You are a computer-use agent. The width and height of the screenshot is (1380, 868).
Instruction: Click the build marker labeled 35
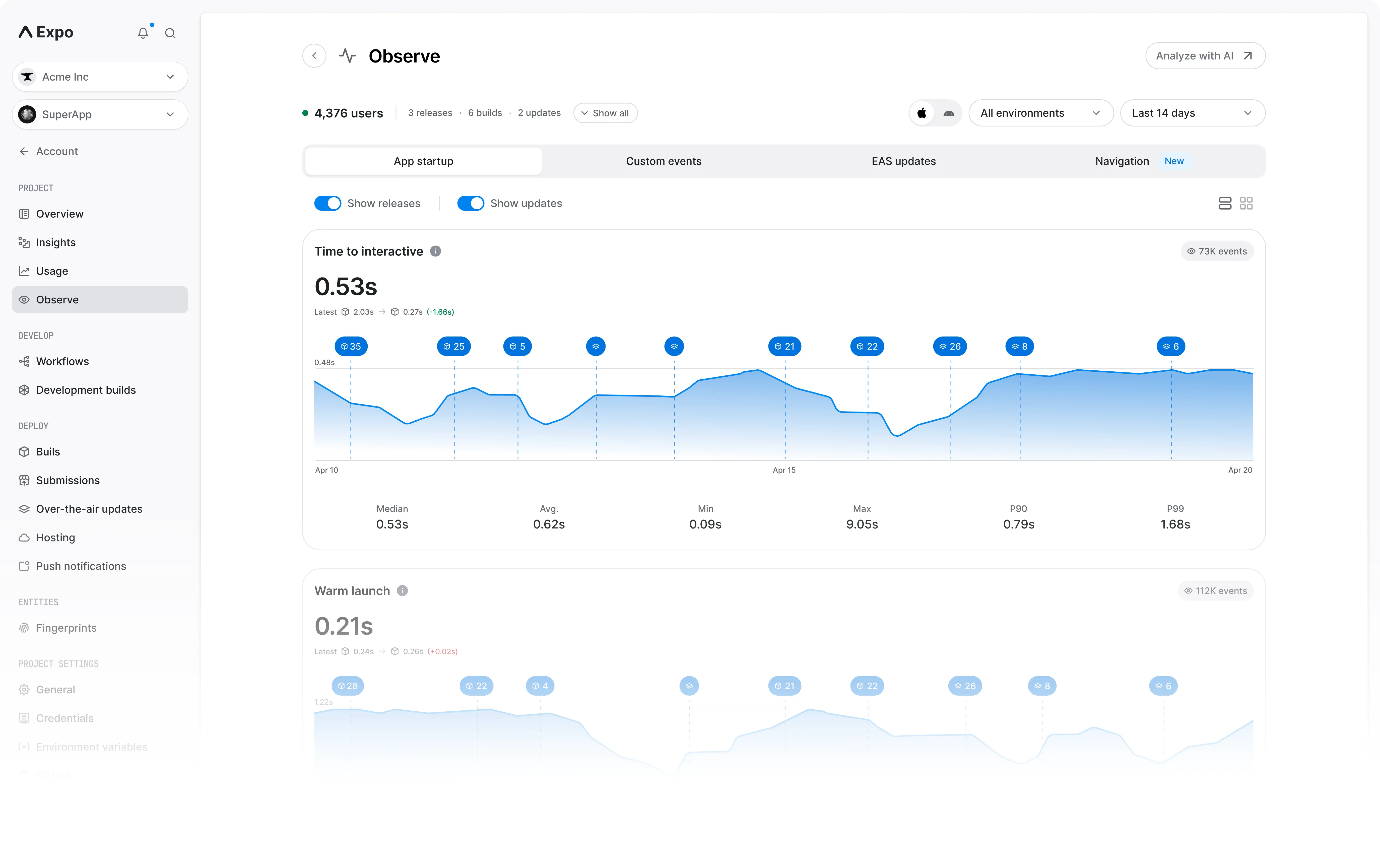click(x=351, y=346)
